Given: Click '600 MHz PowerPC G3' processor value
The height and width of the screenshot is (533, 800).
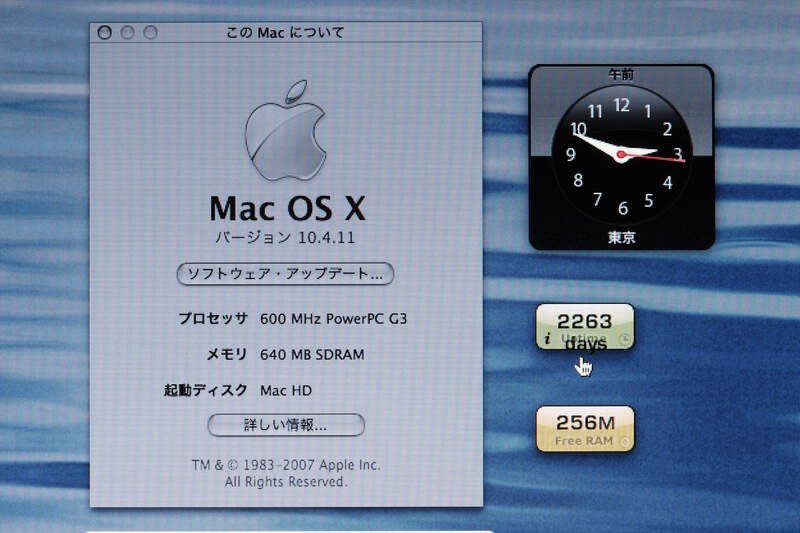Looking at the screenshot, I should tap(333, 319).
